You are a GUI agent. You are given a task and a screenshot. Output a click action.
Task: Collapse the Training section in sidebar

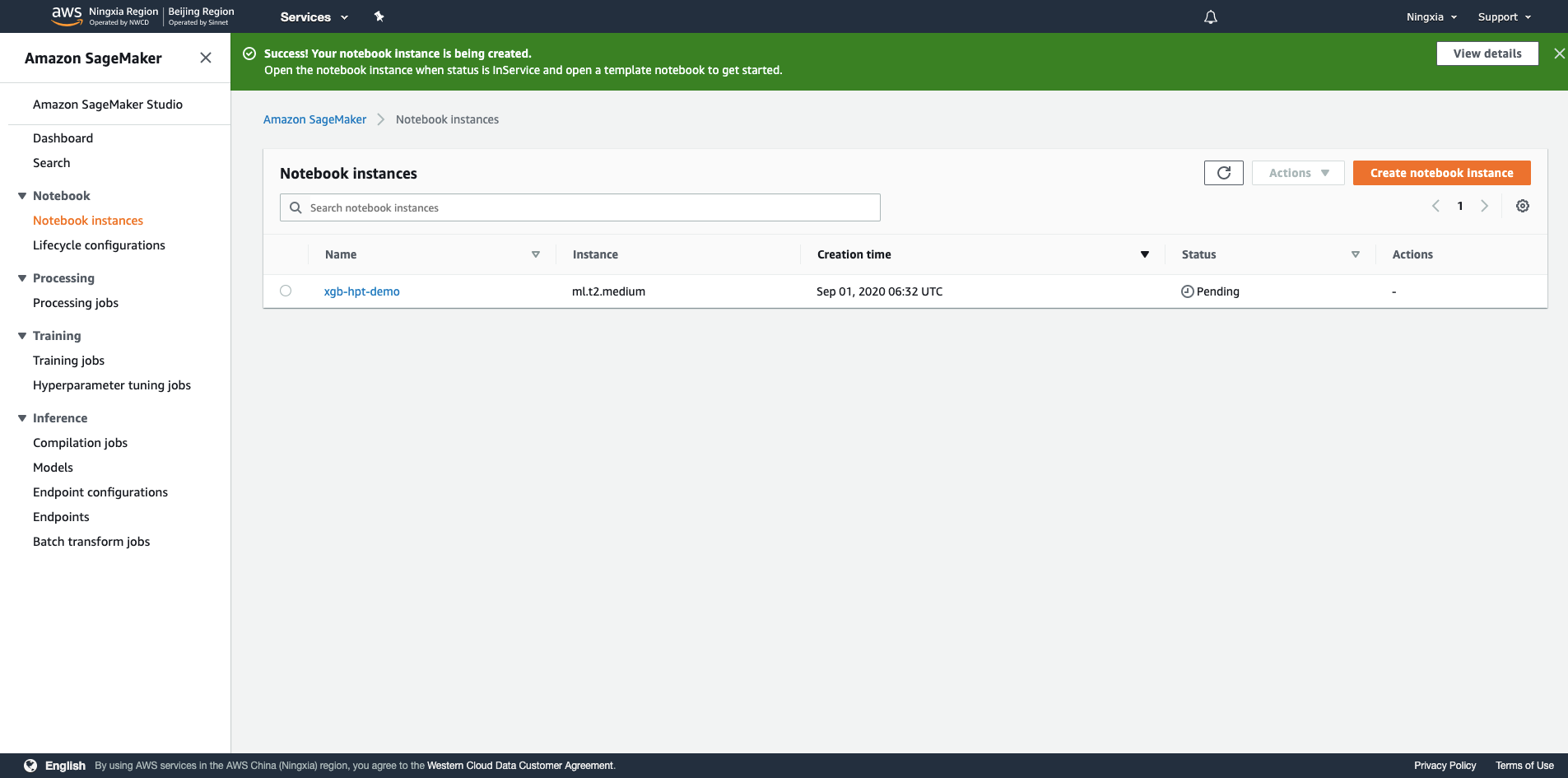pos(22,336)
